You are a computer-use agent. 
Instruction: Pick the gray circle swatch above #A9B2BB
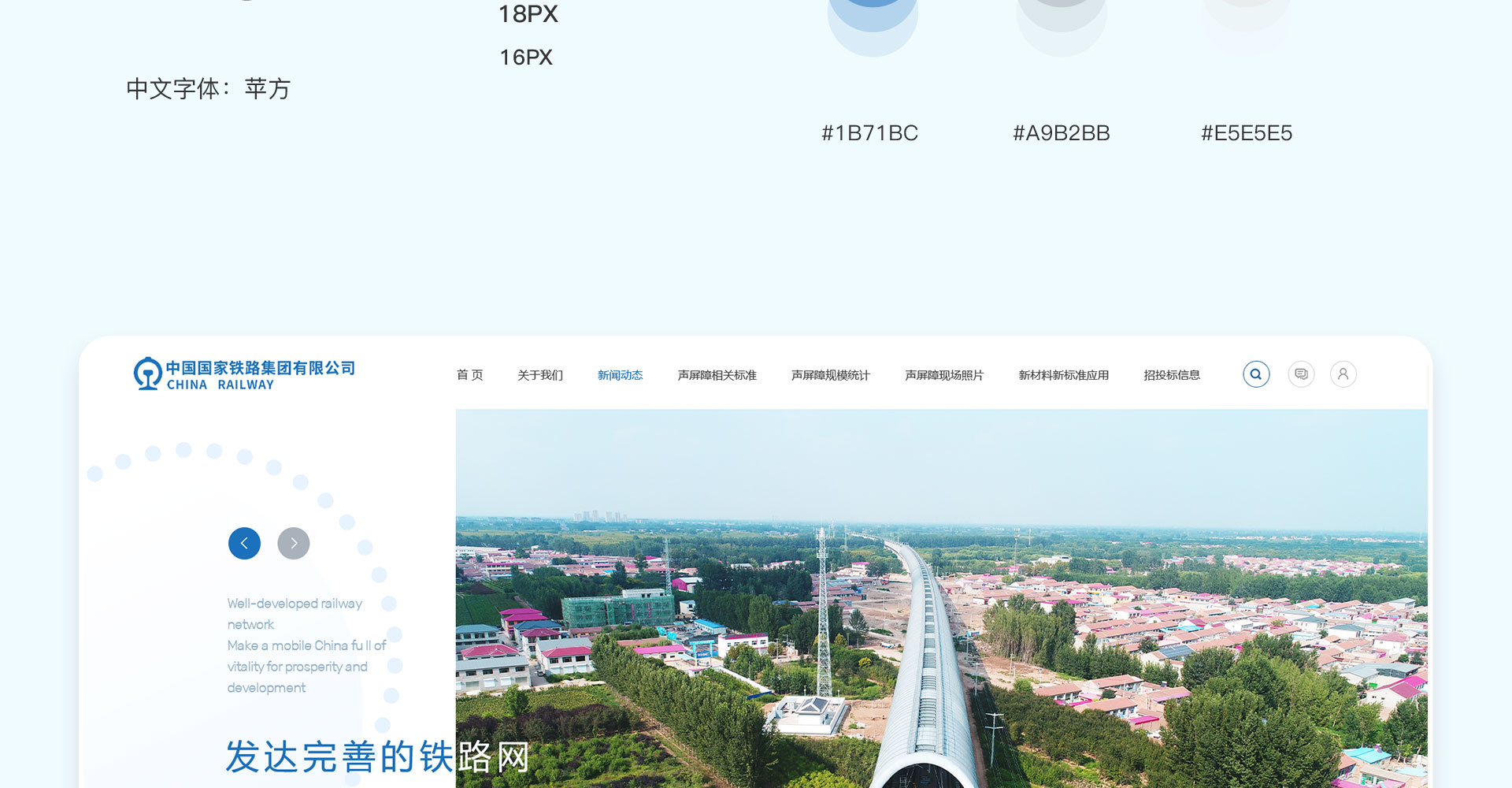point(1061,20)
